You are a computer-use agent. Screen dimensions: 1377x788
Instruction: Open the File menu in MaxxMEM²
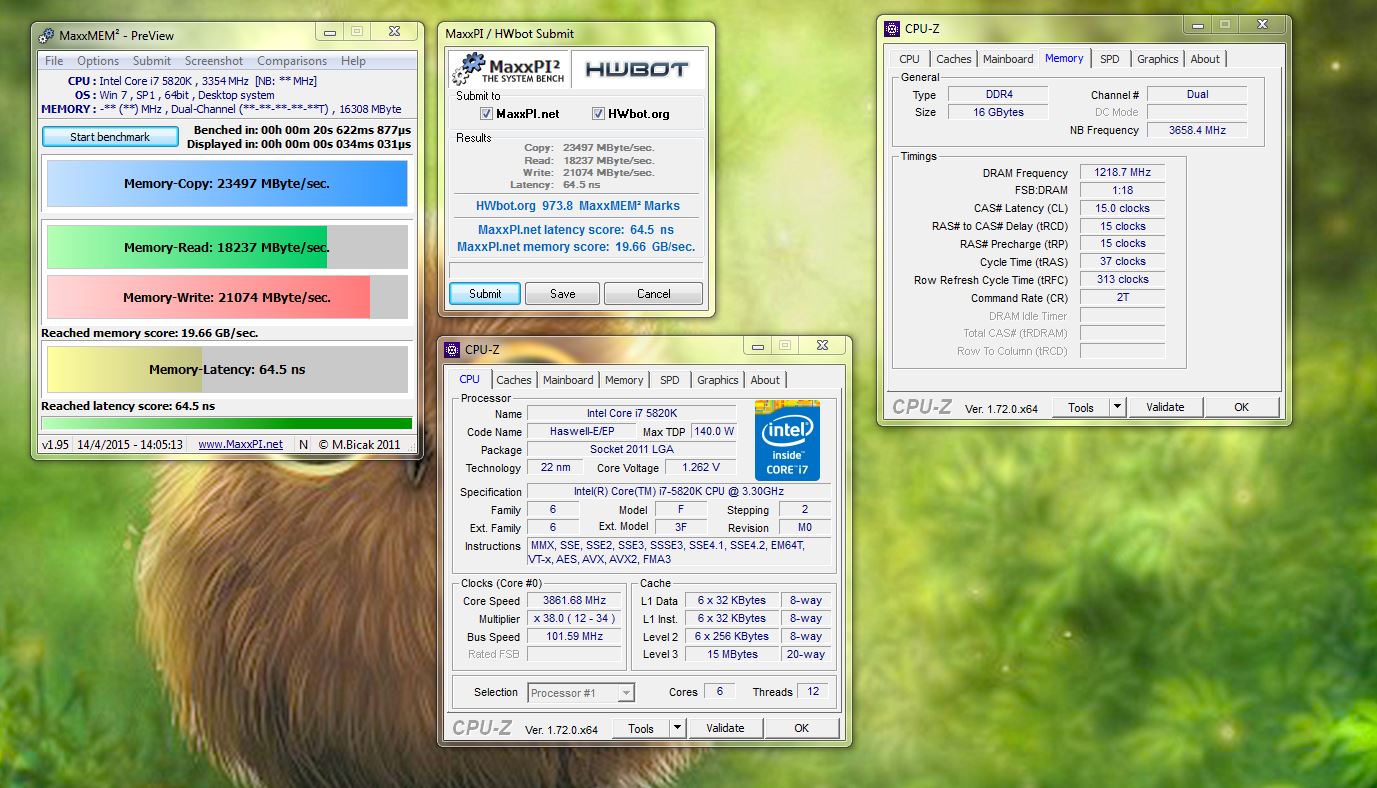tap(54, 61)
